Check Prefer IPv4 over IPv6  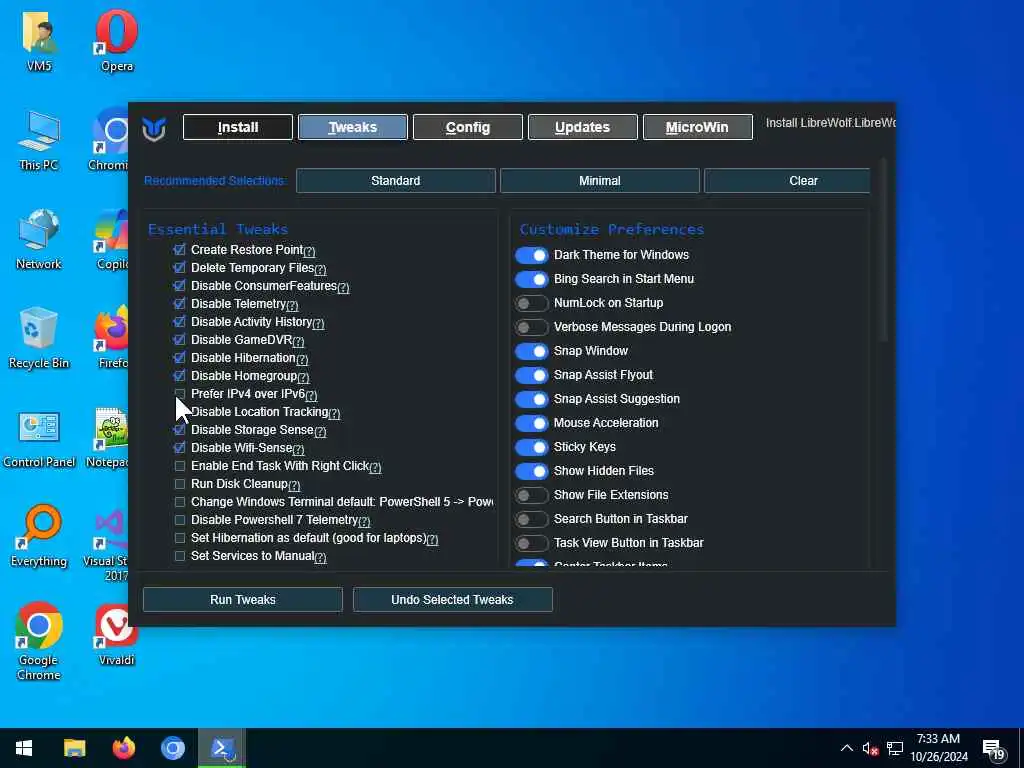(x=180, y=394)
